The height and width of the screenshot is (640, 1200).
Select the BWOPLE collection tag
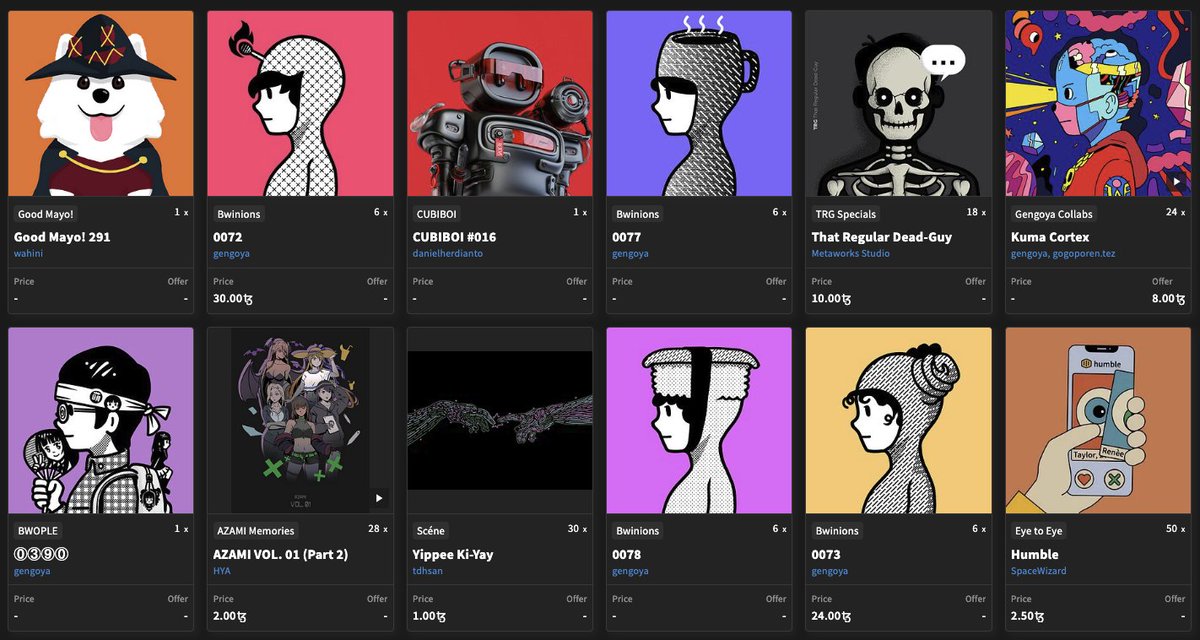pos(38,531)
